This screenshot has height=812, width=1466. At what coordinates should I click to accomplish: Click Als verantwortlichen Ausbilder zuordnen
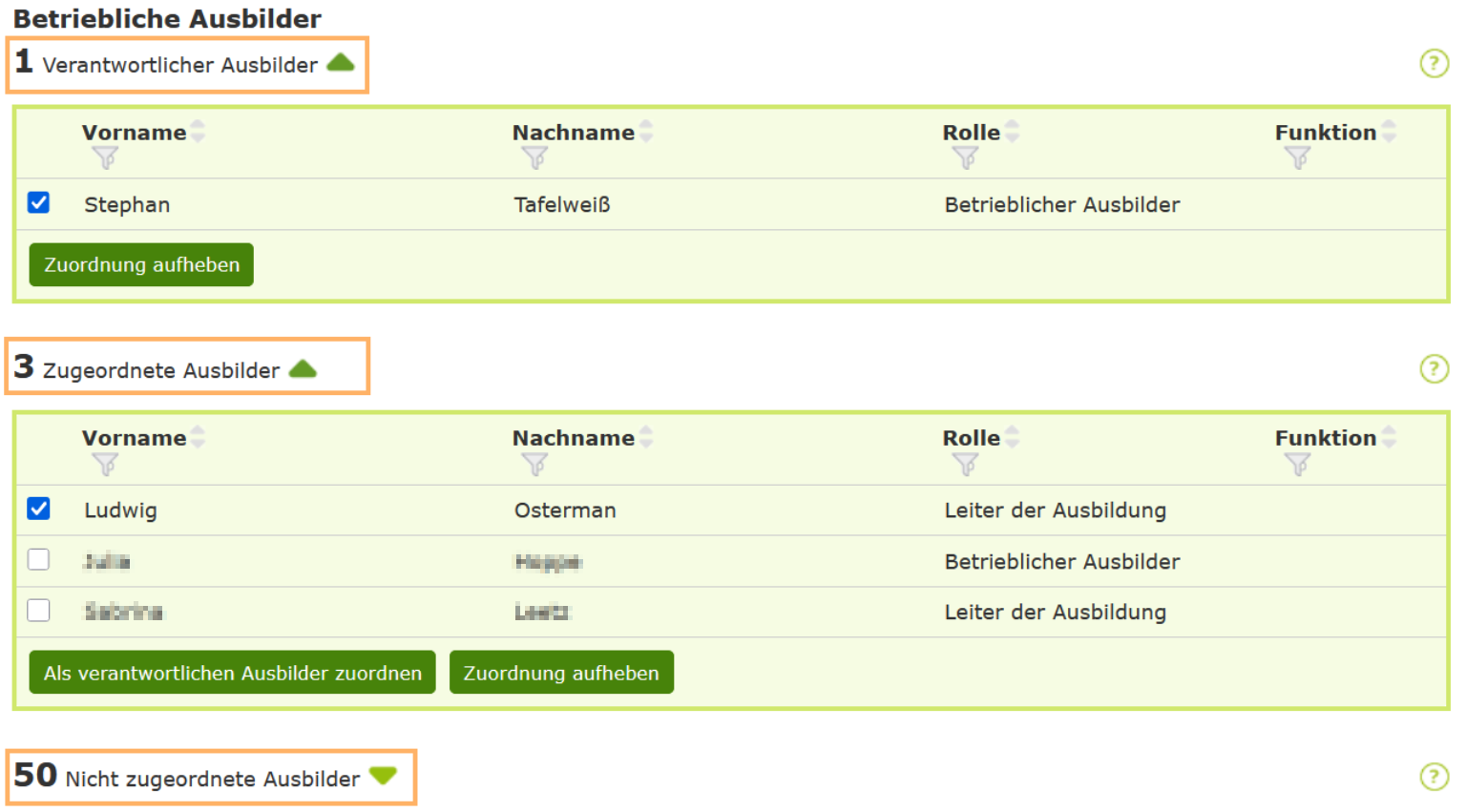point(232,672)
